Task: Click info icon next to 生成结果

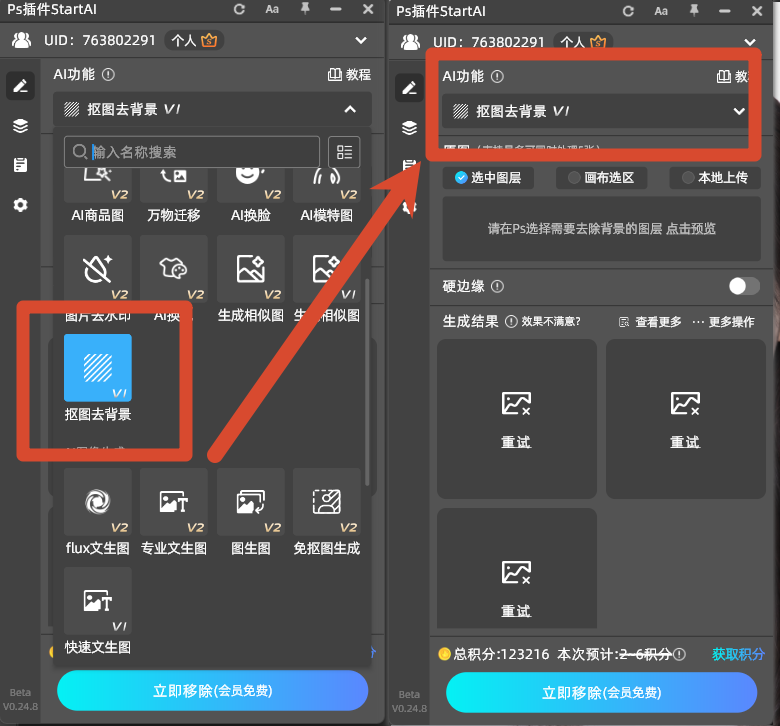Action: tap(511, 321)
